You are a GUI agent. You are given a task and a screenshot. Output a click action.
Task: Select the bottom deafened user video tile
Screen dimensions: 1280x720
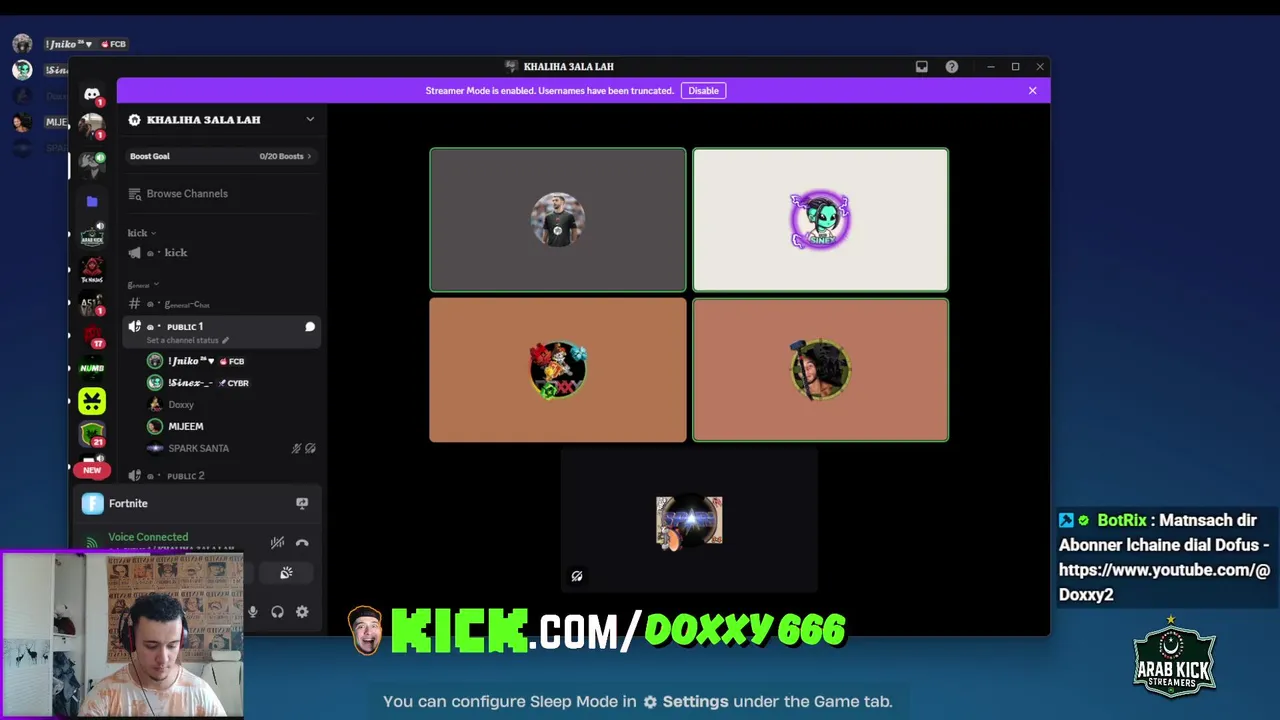pyautogui.click(x=689, y=520)
